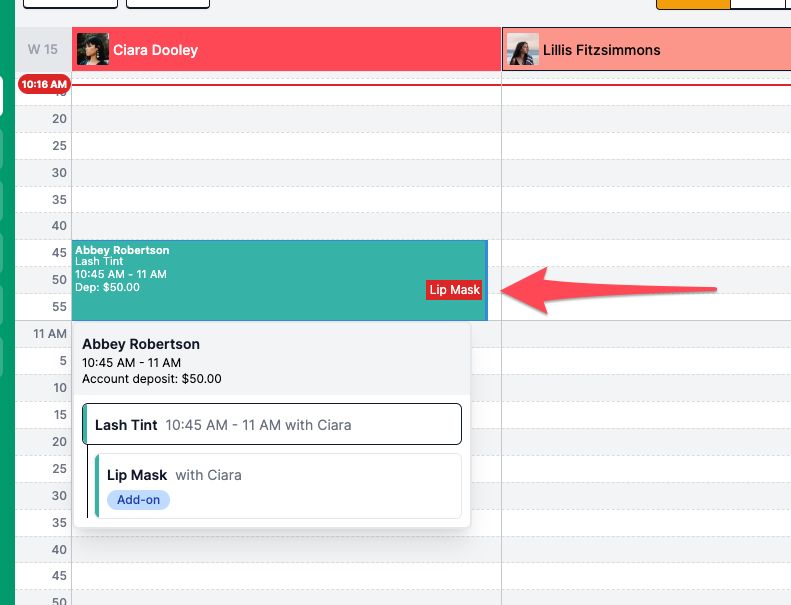The image size is (791, 605).
Task: Click the blue Add-on badge
Action: [x=138, y=500]
